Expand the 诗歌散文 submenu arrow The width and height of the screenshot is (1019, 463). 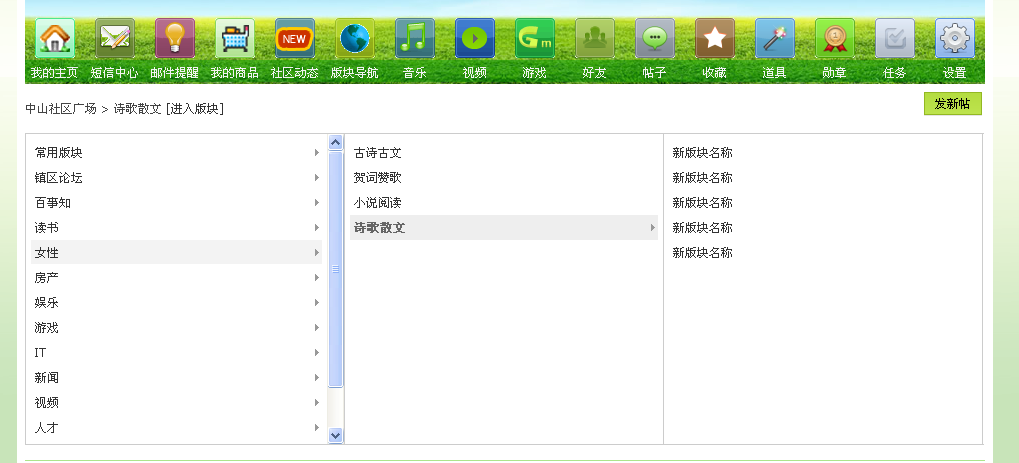[652, 228]
